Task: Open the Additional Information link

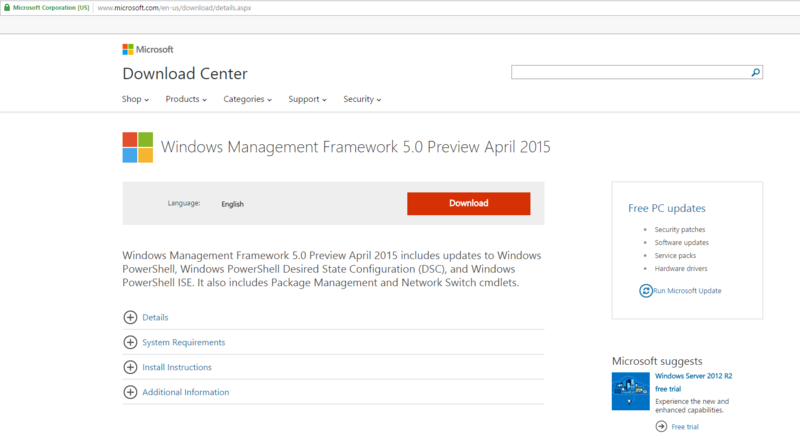Action: [x=186, y=392]
